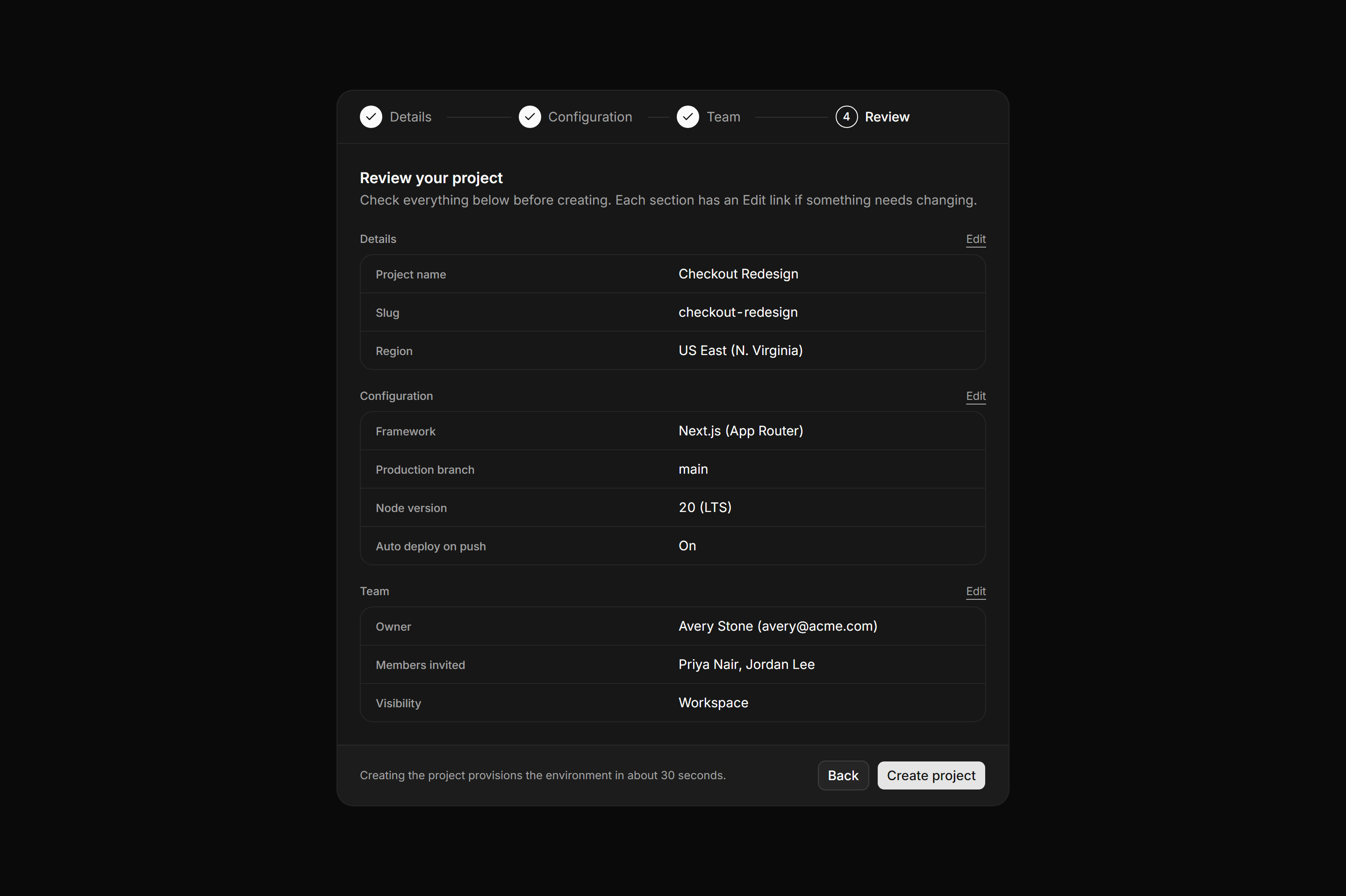Click the 'On' auto deploy value
This screenshot has height=896, width=1346.
click(687, 546)
